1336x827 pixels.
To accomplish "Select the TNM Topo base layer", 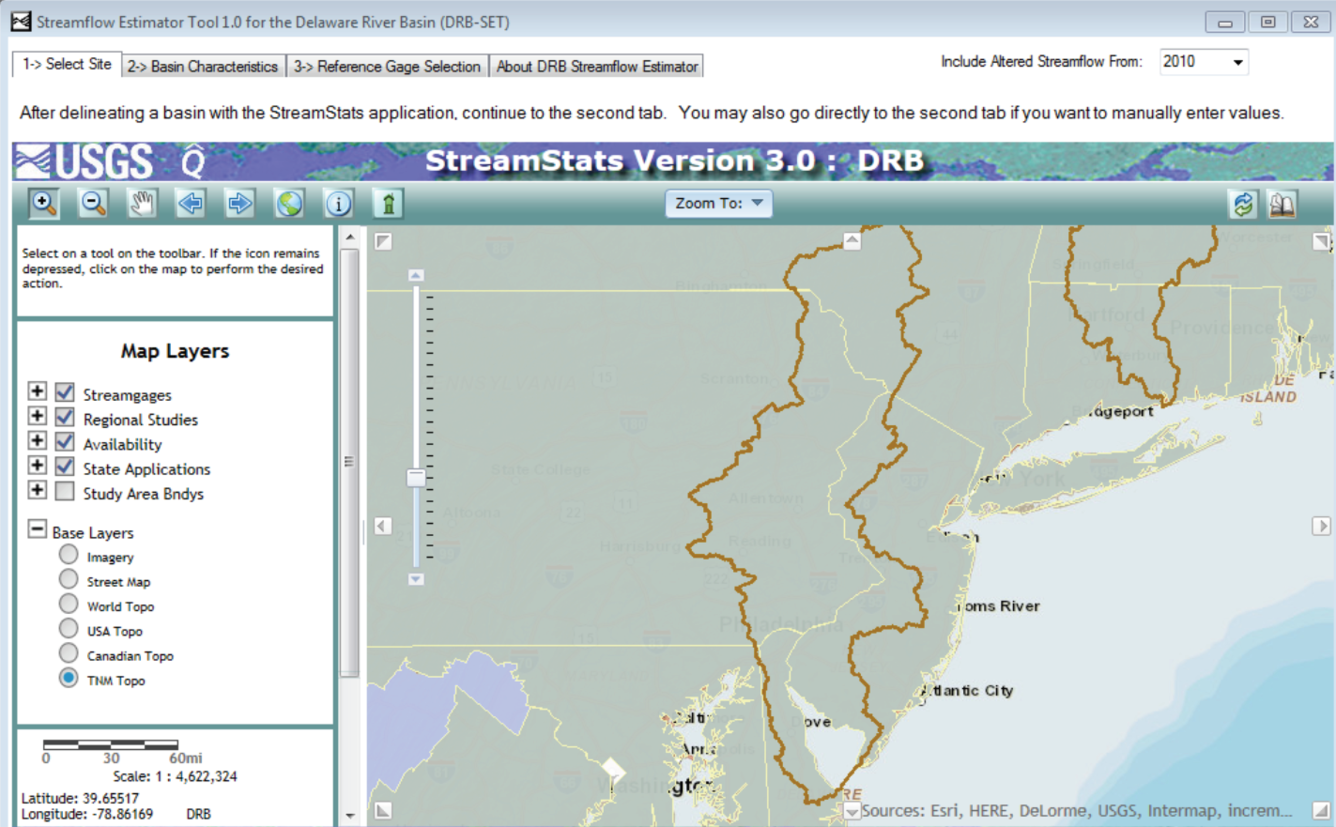I will (68, 678).
